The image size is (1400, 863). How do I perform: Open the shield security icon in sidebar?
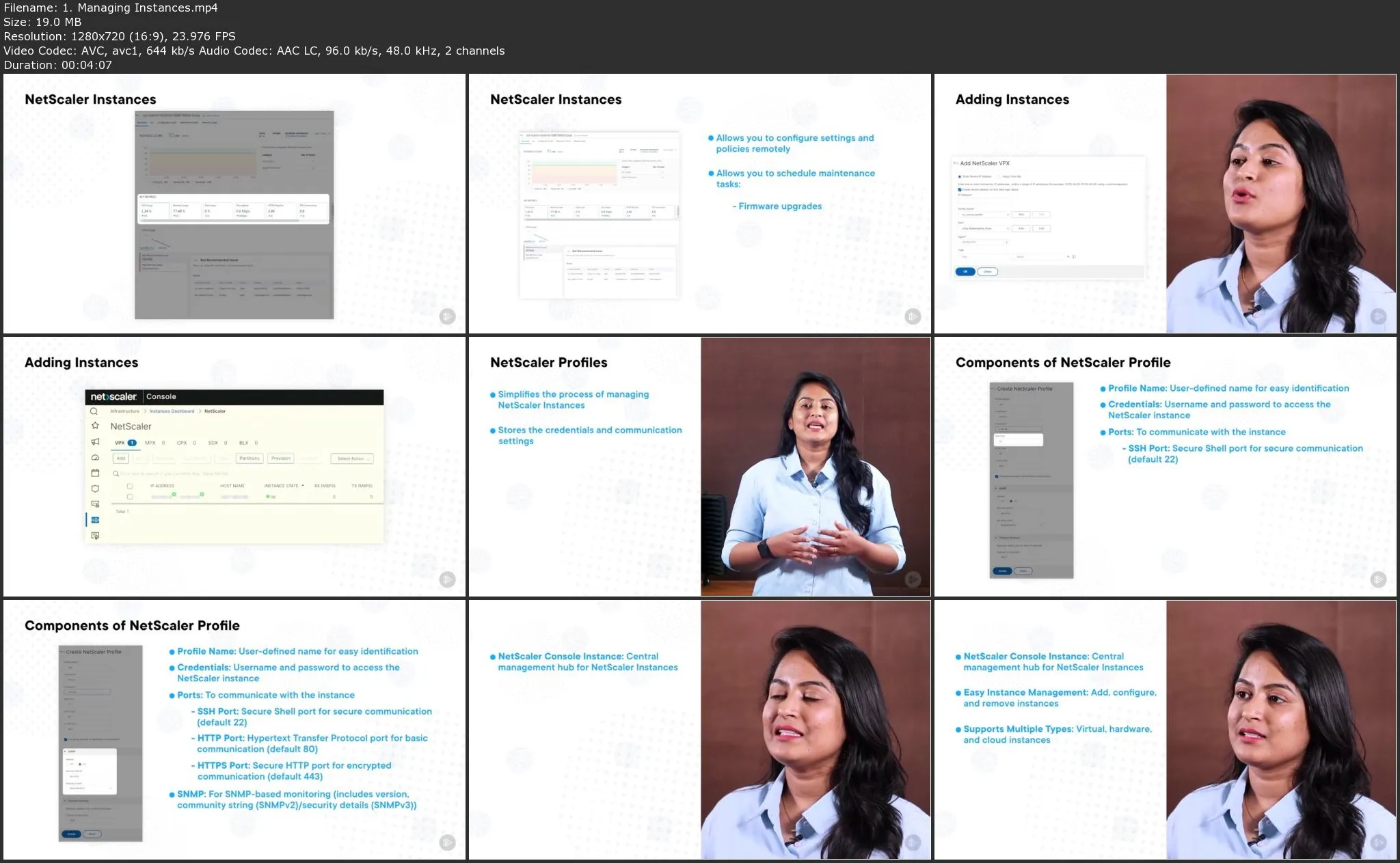pyautogui.click(x=95, y=489)
